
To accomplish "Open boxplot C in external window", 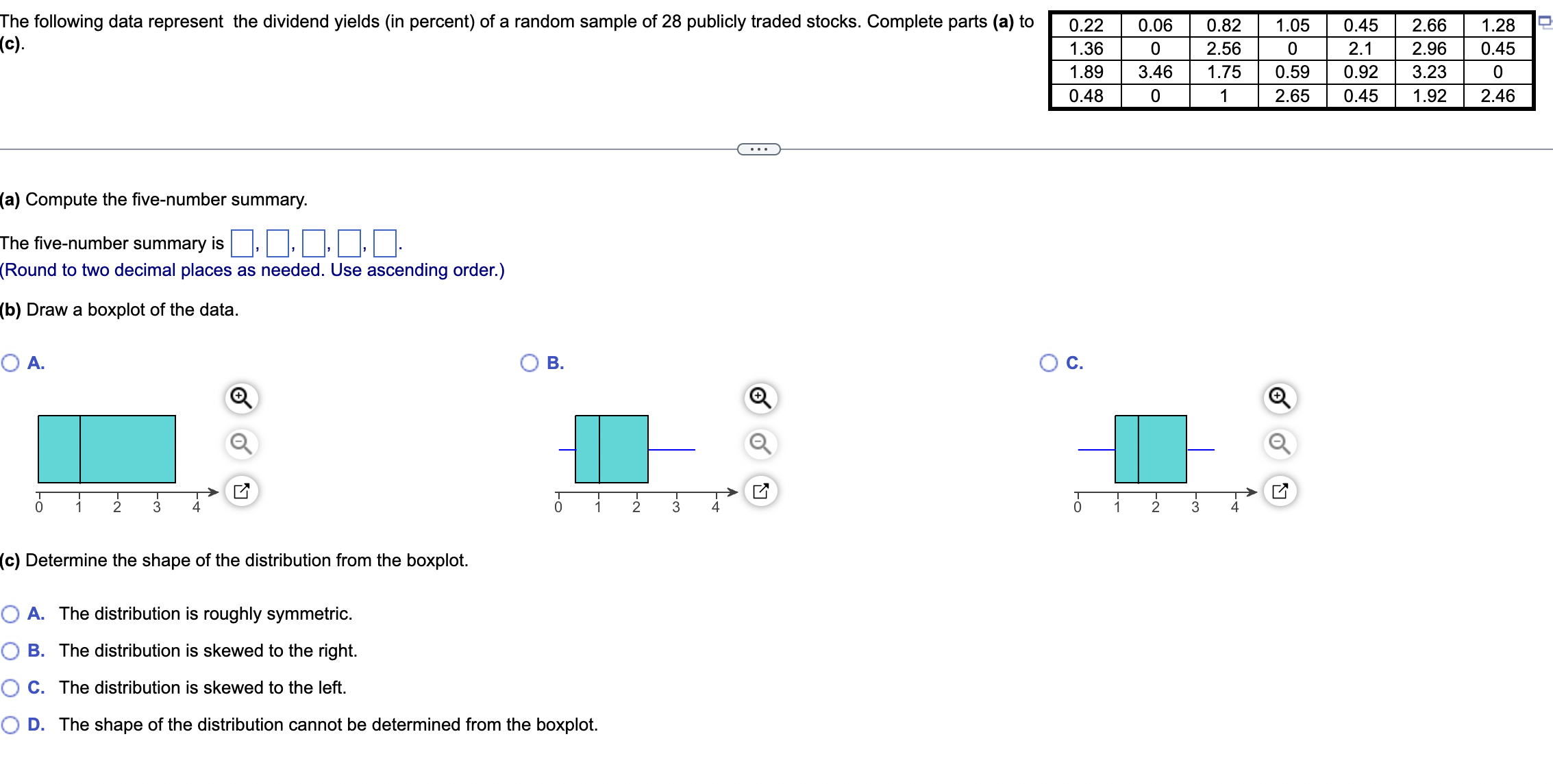I will point(1280,490).
